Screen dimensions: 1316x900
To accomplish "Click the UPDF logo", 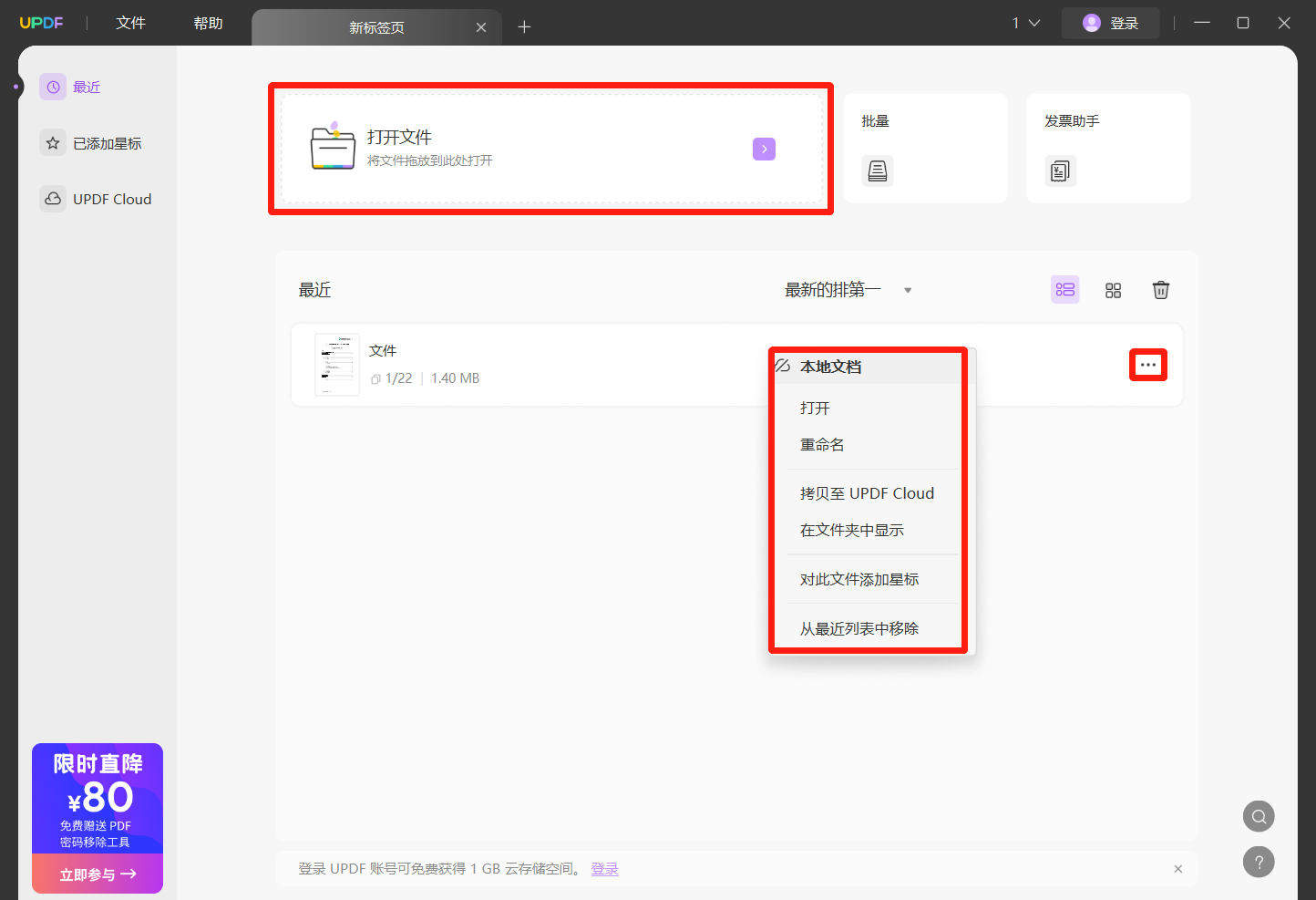I will (x=41, y=23).
